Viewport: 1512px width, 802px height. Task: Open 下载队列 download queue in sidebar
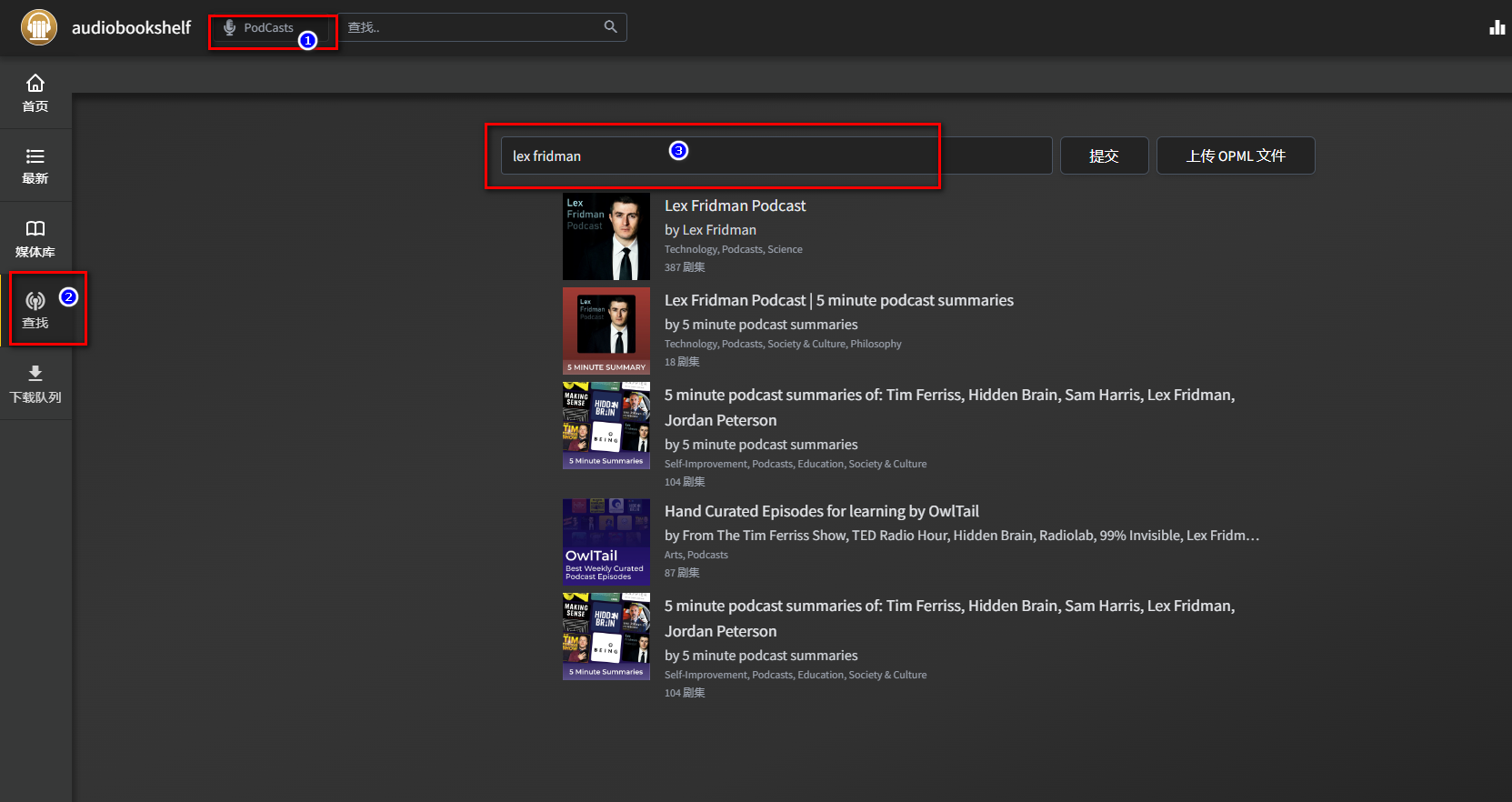(35, 384)
